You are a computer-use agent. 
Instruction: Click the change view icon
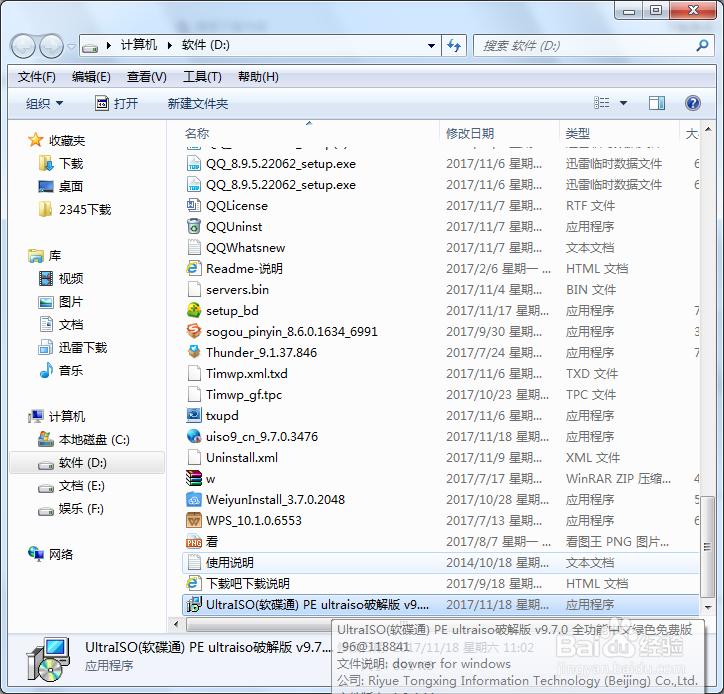[601, 103]
